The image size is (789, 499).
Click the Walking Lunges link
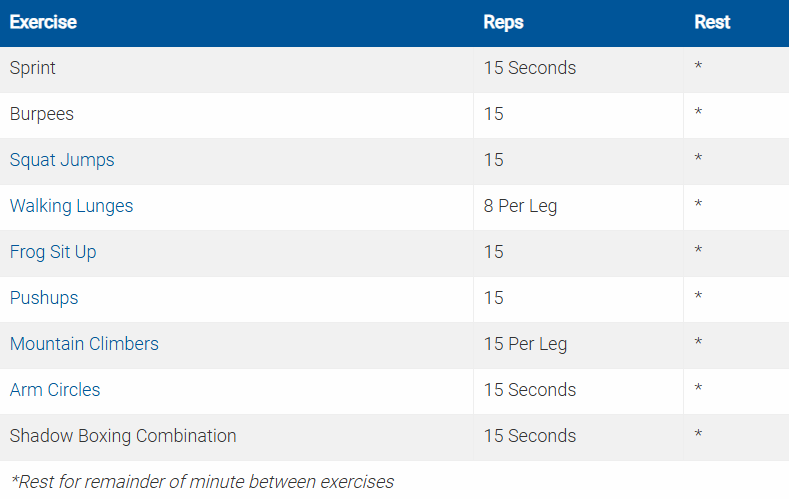click(71, 206)
